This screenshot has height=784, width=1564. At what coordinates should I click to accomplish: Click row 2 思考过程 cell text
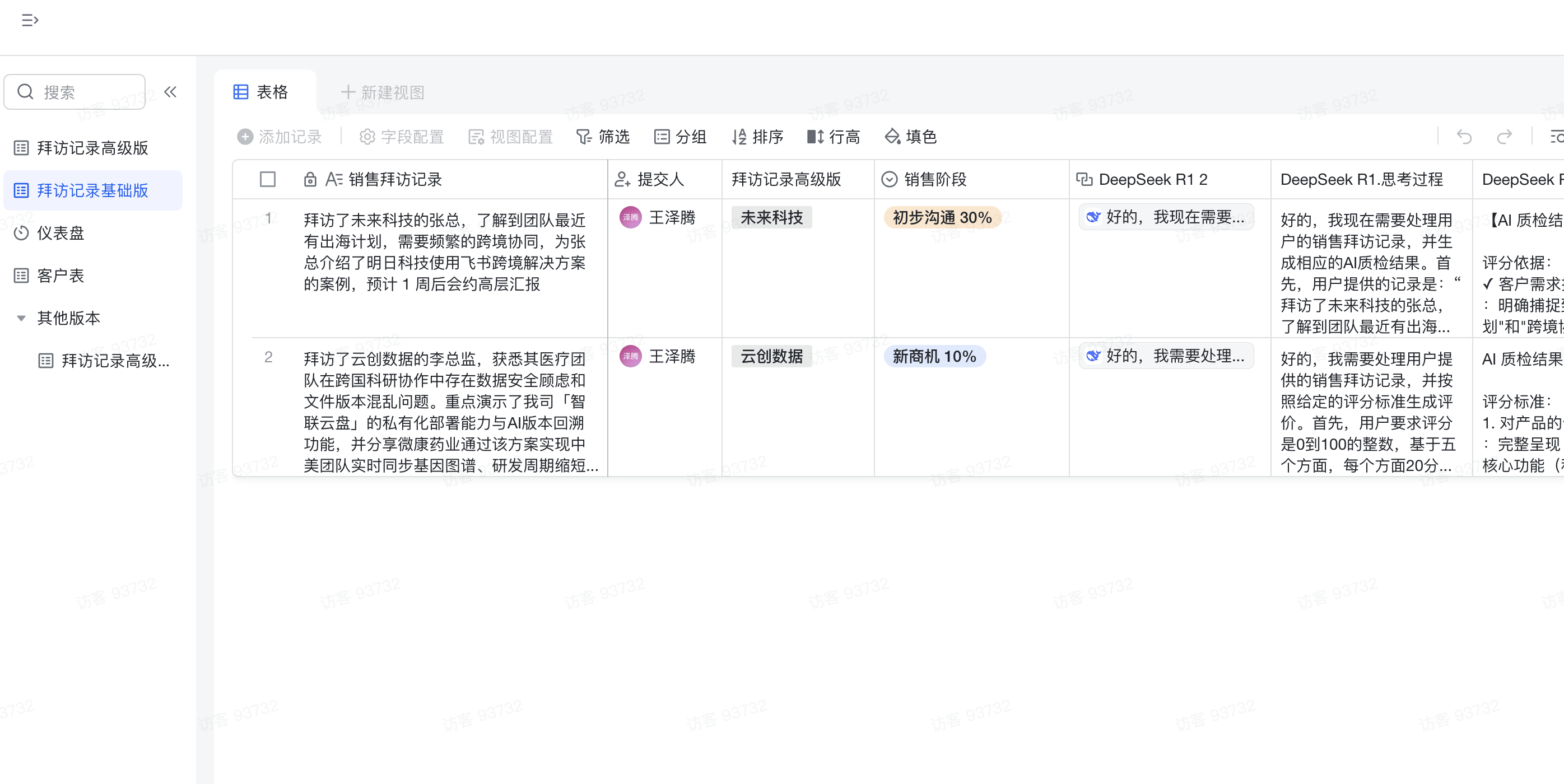coord(1368,413)
